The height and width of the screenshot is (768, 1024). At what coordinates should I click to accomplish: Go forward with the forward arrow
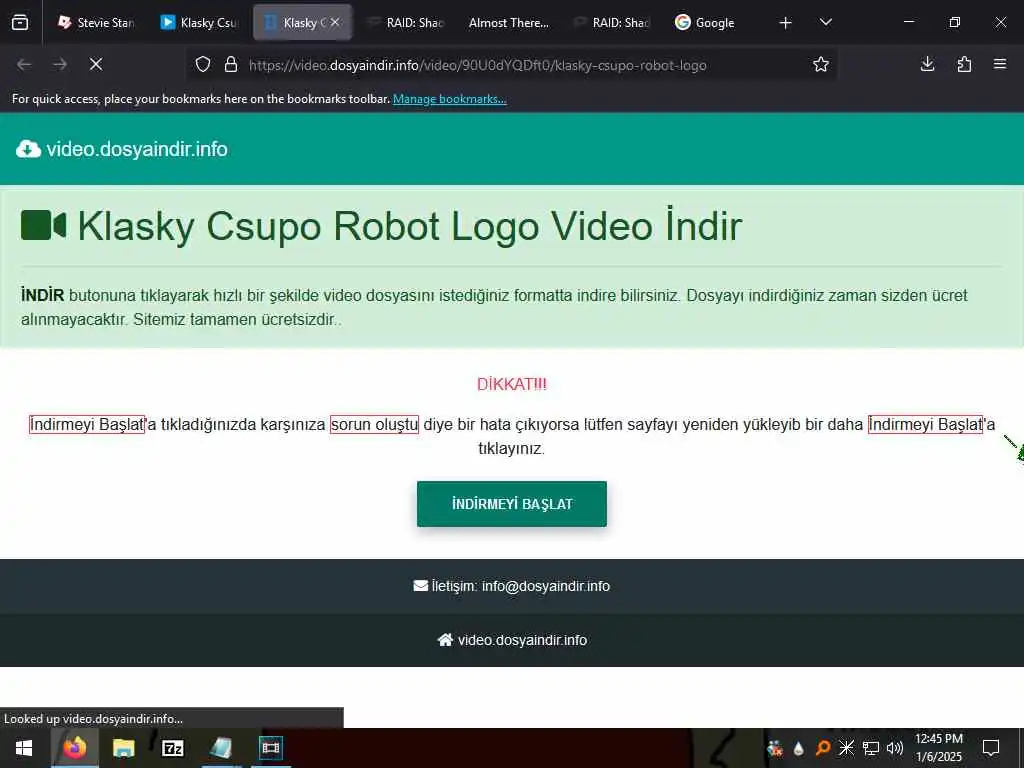(x=60, y=64)
